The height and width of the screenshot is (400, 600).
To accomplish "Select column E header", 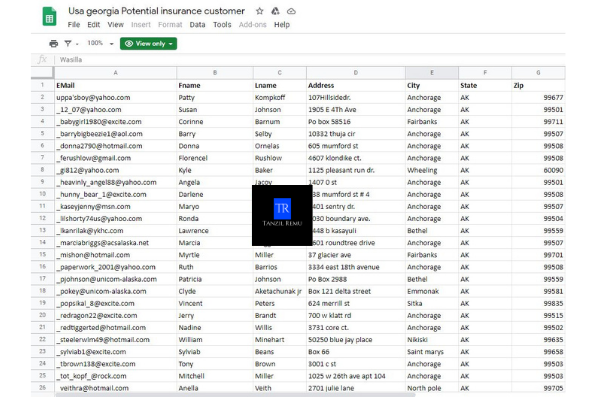I will [x=432, y=72].
